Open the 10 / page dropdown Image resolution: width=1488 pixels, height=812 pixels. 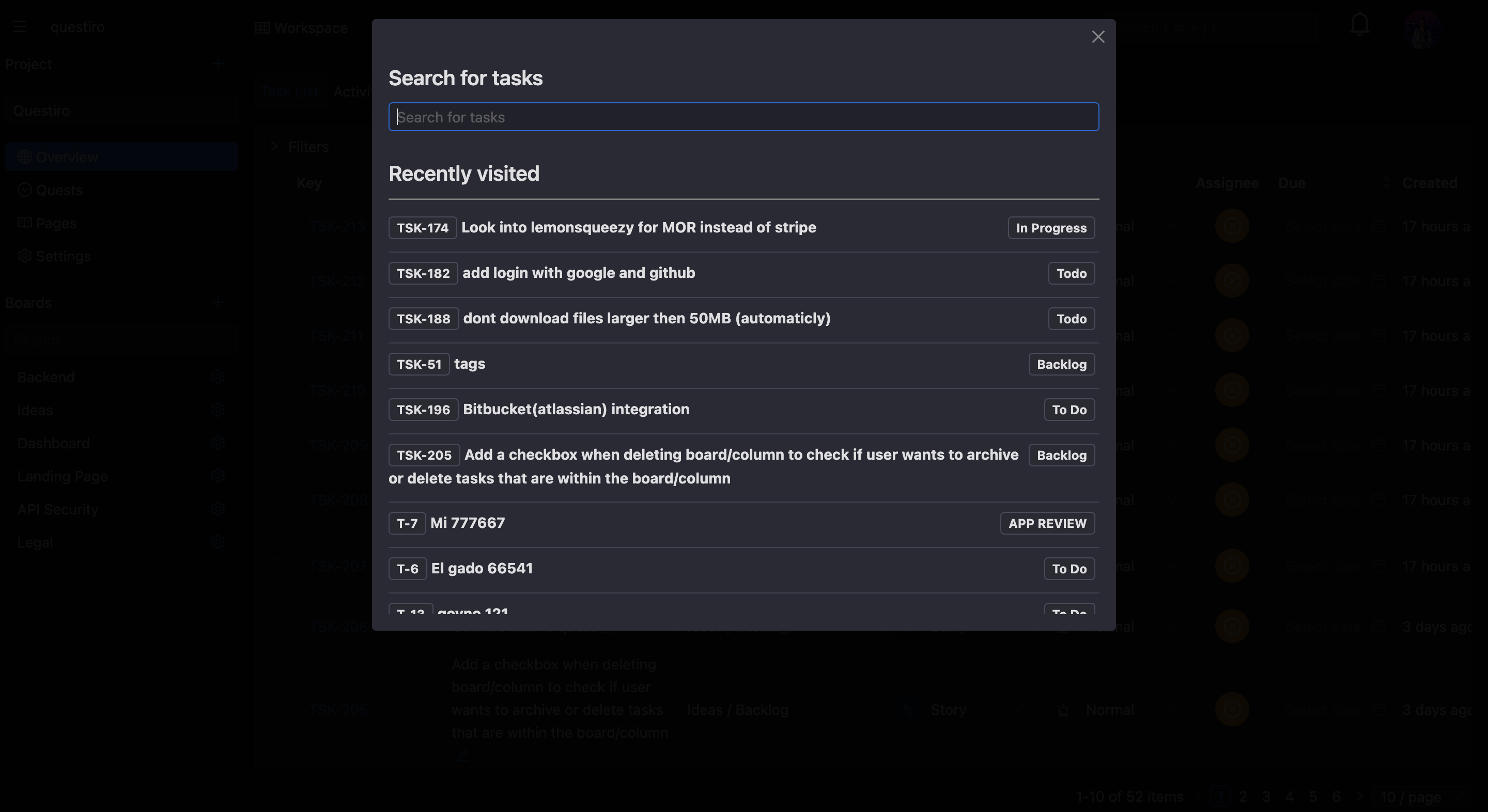(x=1421, y=797)
